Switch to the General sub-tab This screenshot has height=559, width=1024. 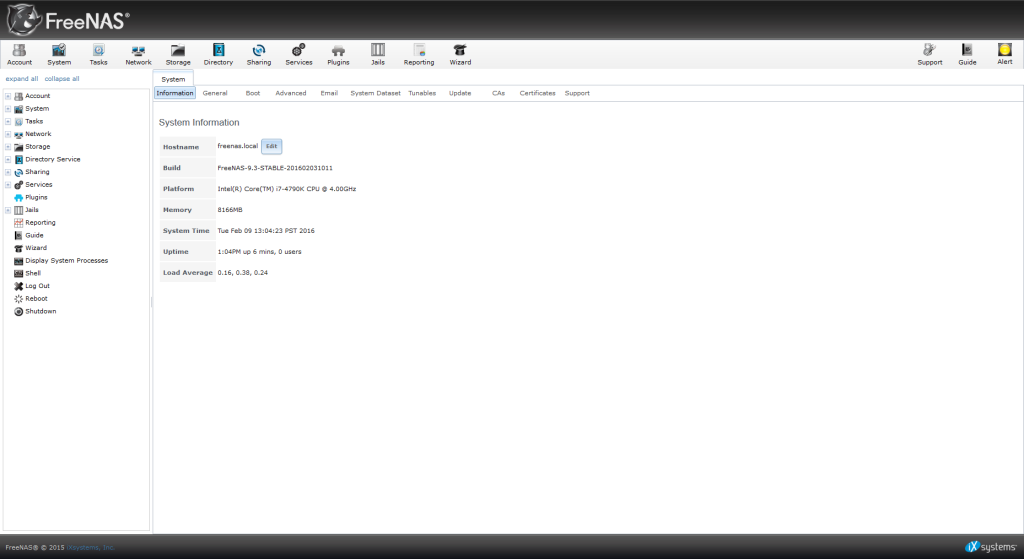[215, 93]
